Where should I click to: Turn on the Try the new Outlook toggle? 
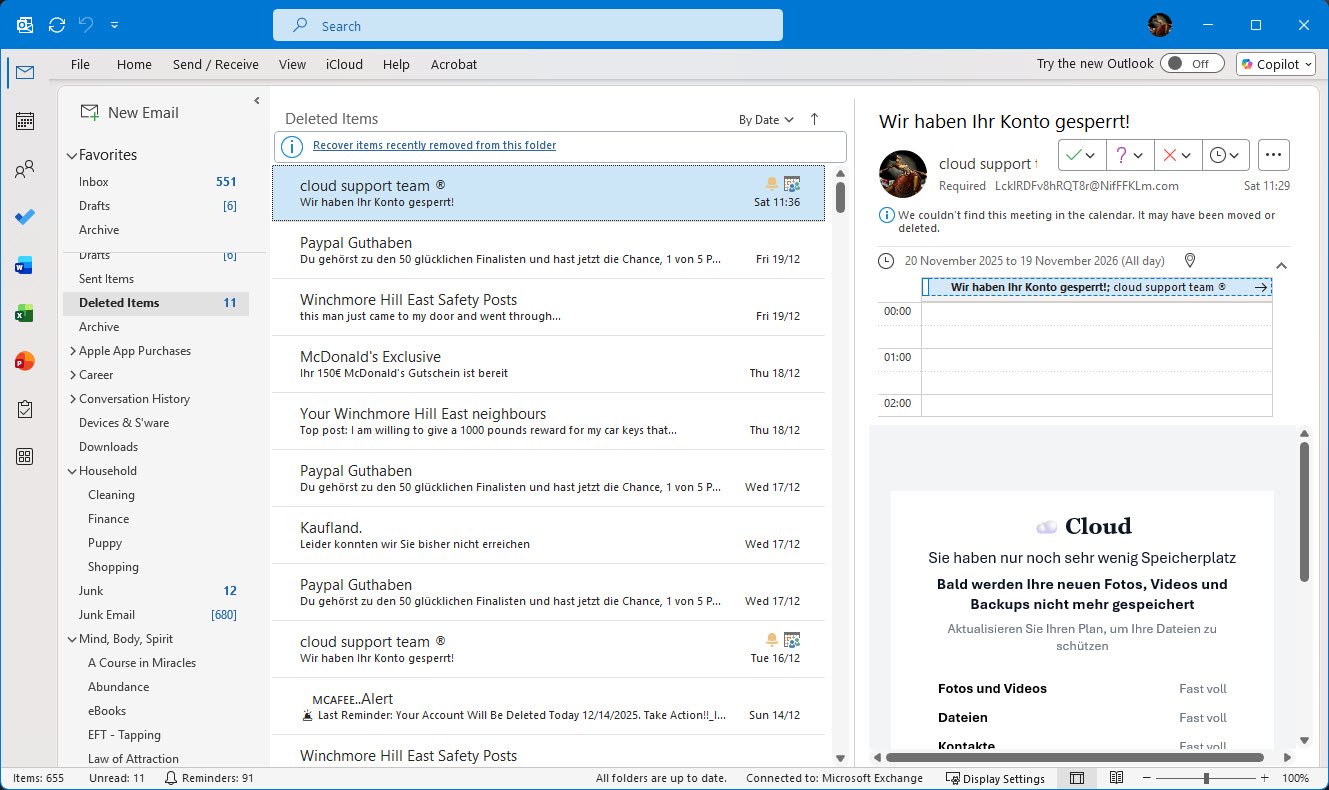[x=1191, y=63]
